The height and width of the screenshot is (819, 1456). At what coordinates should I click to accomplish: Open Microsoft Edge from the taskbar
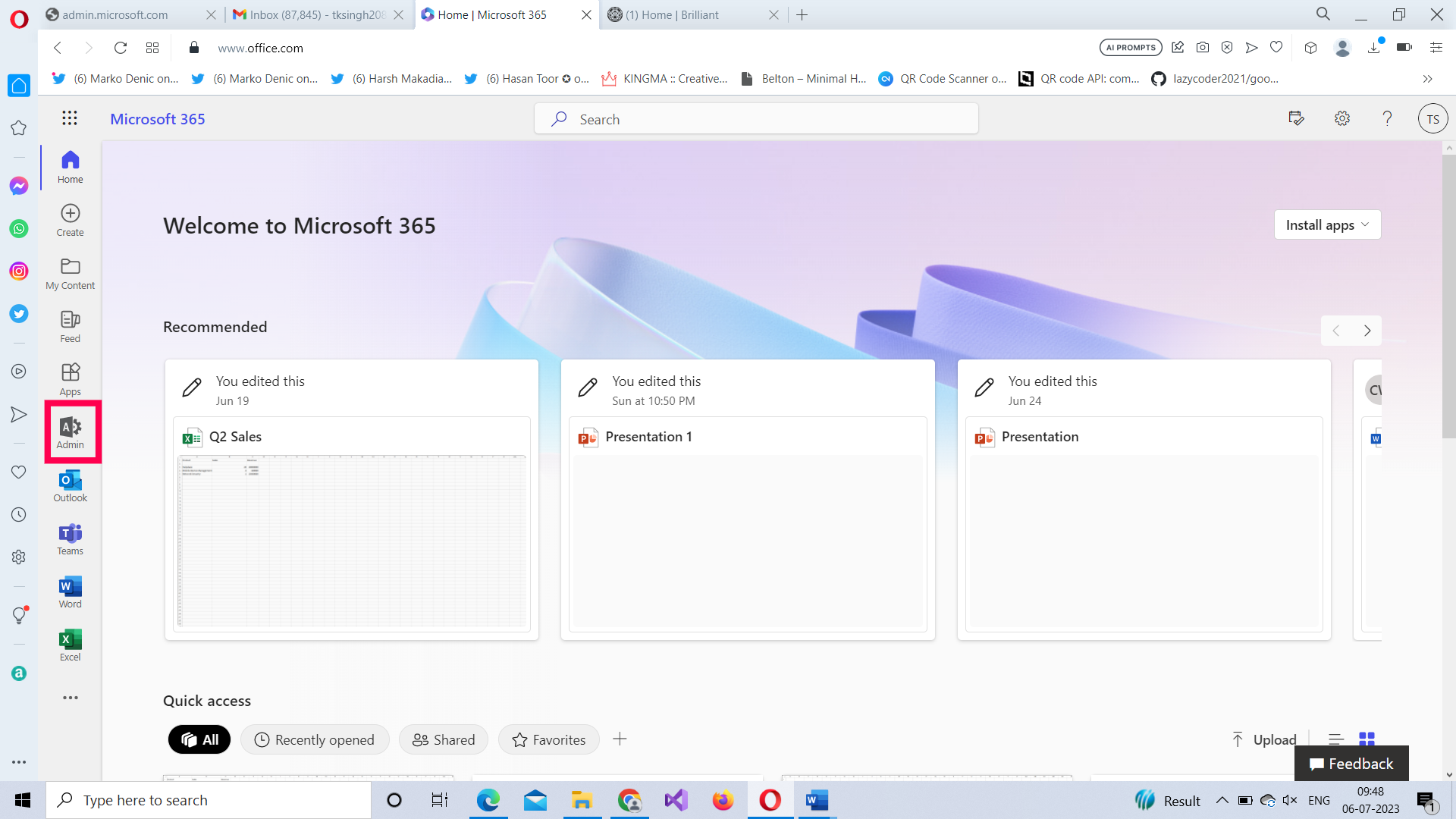pos(488,800)
